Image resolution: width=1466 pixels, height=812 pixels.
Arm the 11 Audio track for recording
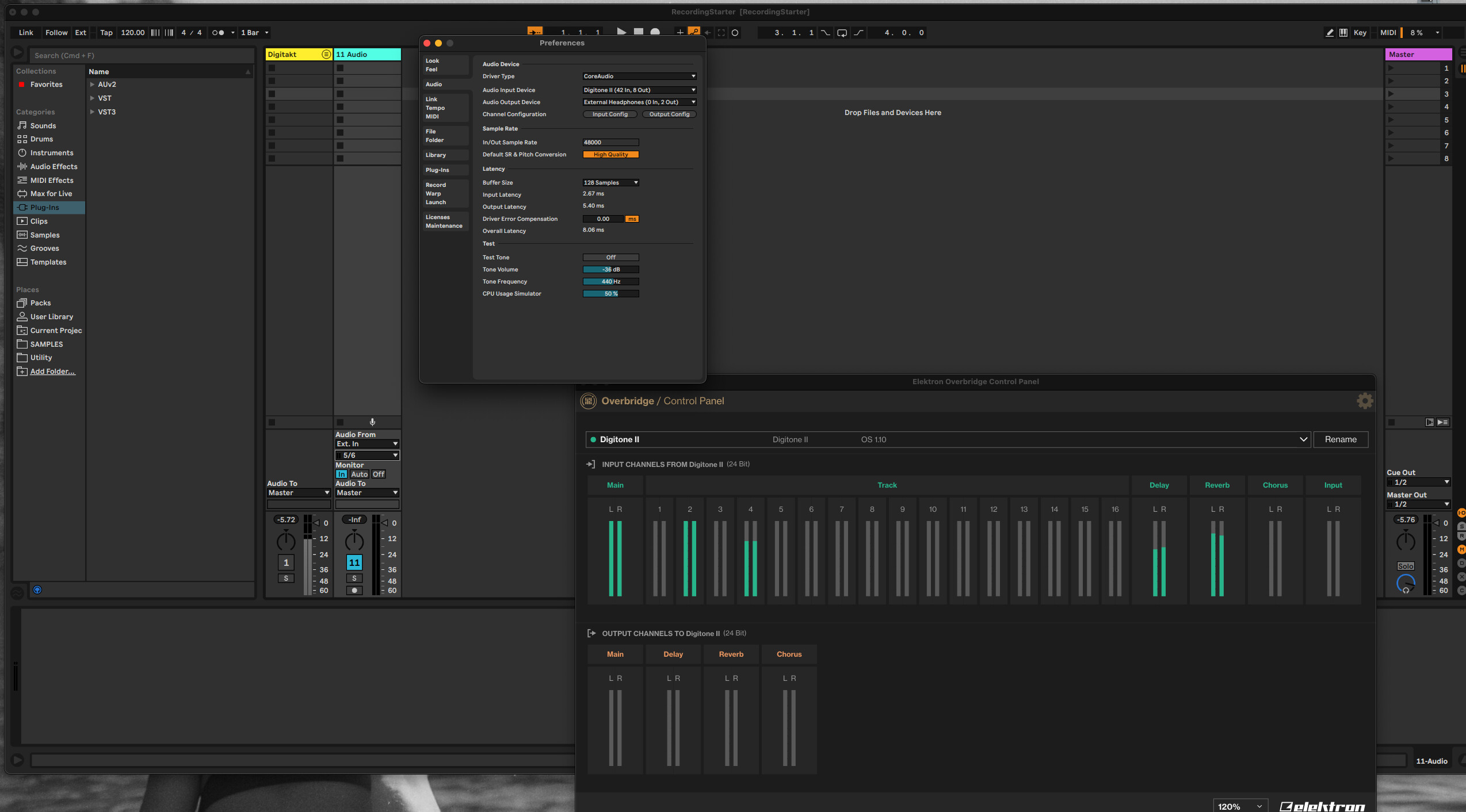[x=354, y=590]
